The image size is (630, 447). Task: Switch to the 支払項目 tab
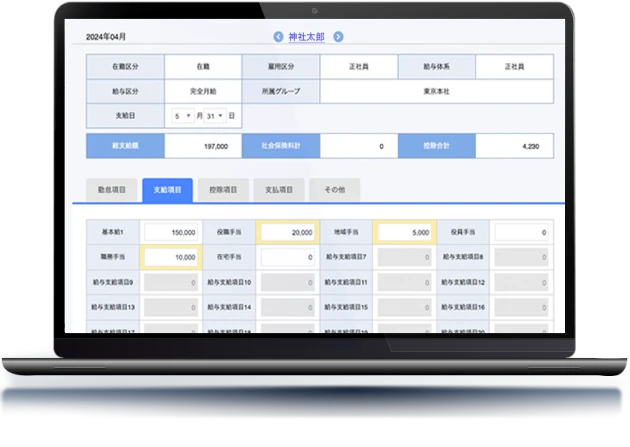[279, 189]
